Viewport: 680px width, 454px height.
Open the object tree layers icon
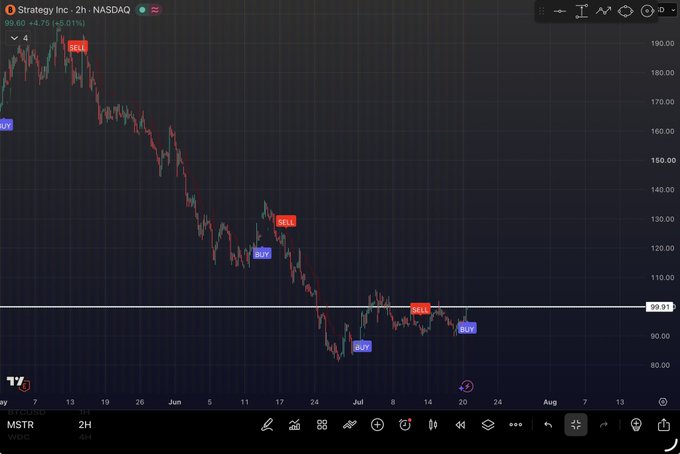pyautogui.click(x=488, y=425)
